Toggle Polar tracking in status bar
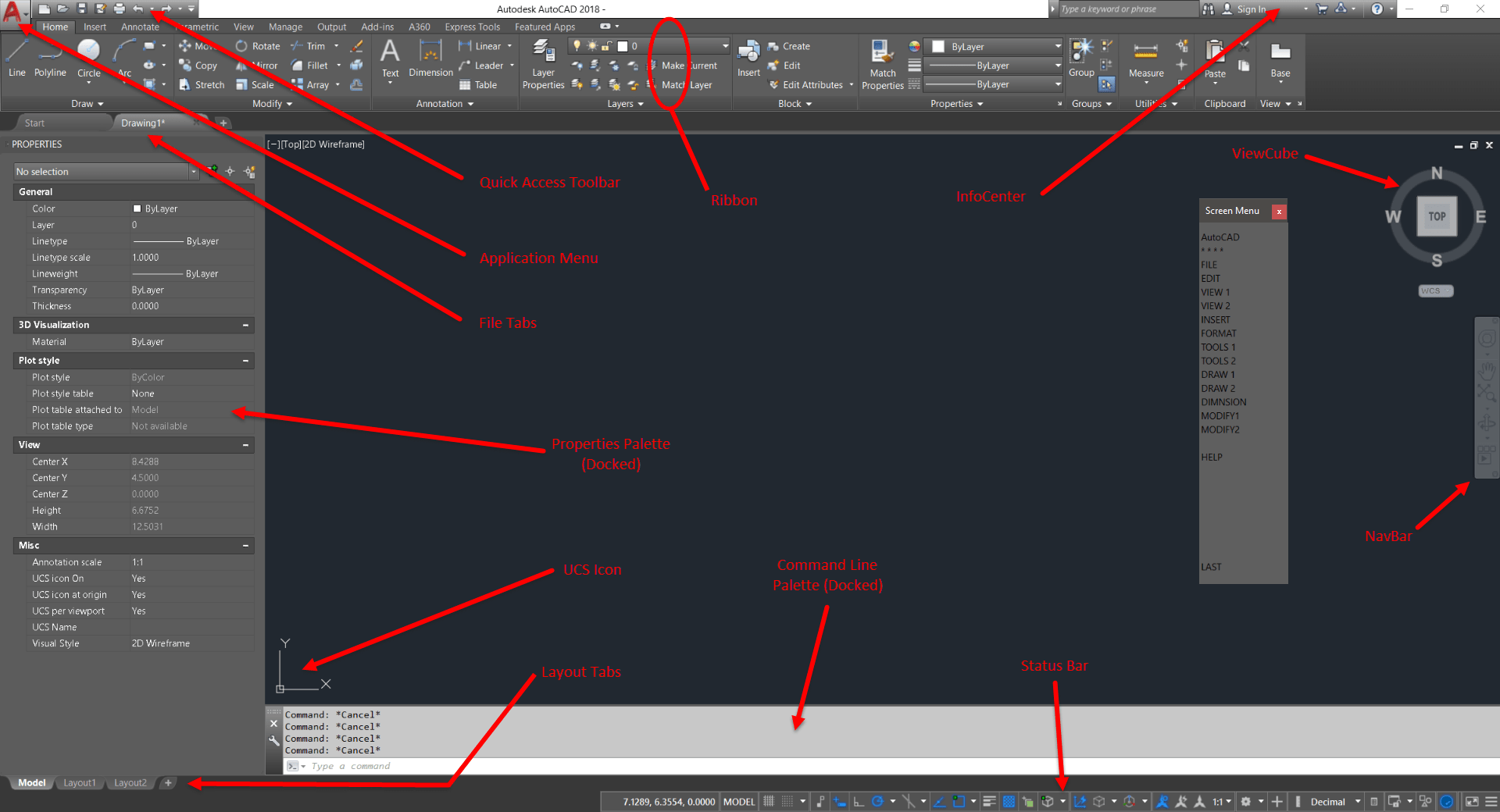The image size is (1500, 812). (877, 801)
